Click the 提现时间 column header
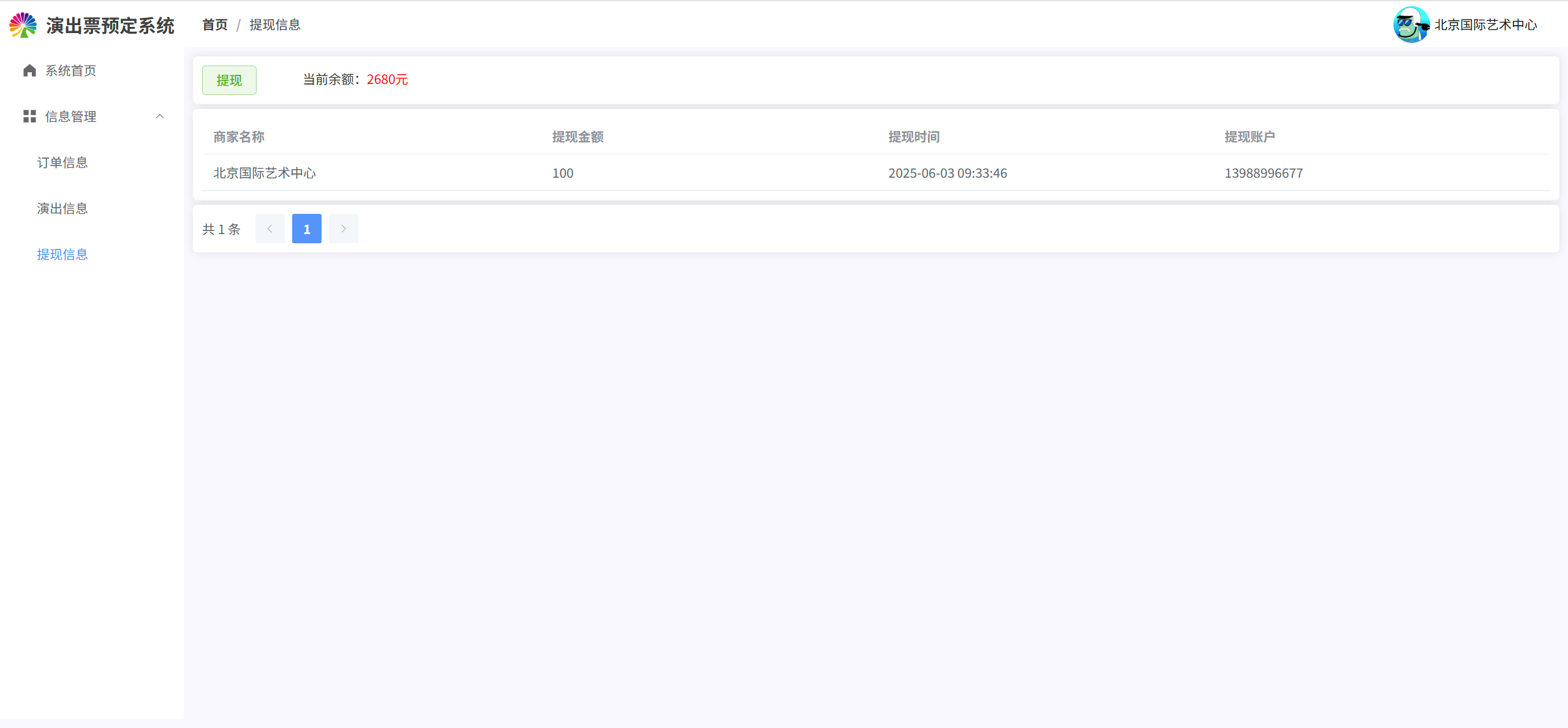The image size is (1568, 728). pyautogui.click(x=914, y=137)
